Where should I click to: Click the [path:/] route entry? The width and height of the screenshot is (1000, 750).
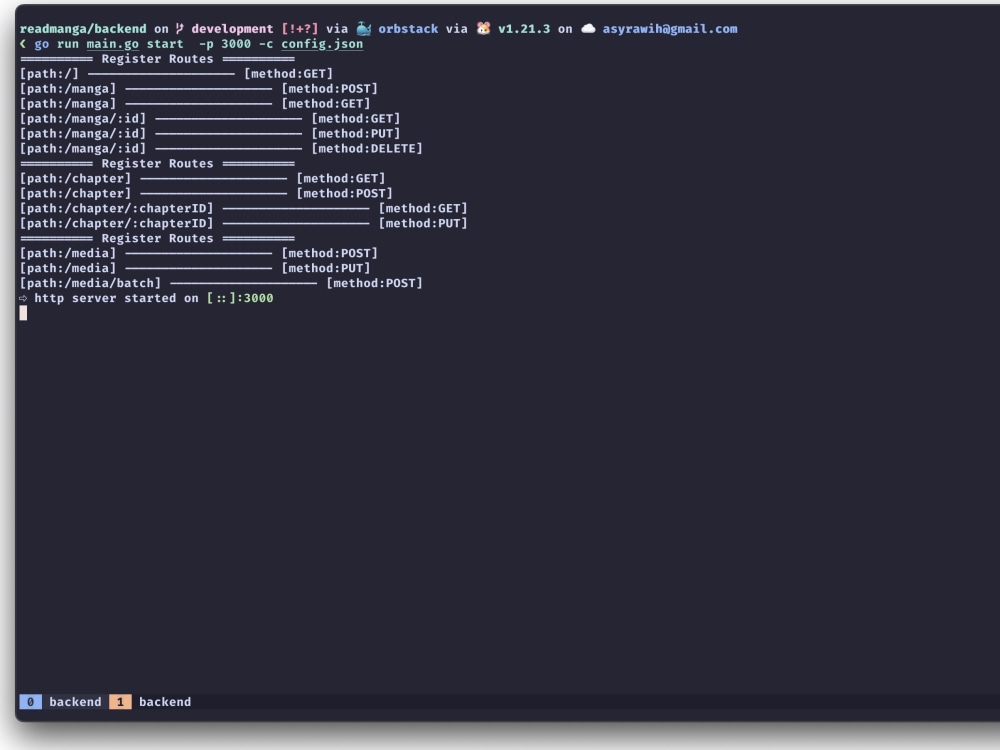pos(49,73)
